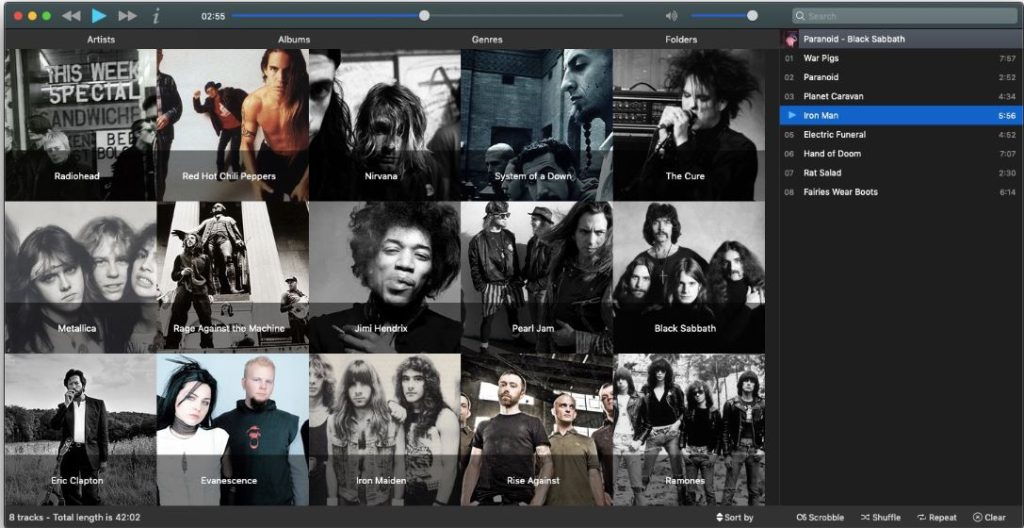Viewport: 1024px width, 528px height.
Task: Click the volume slider knob
Action: (x=752, y=16)
